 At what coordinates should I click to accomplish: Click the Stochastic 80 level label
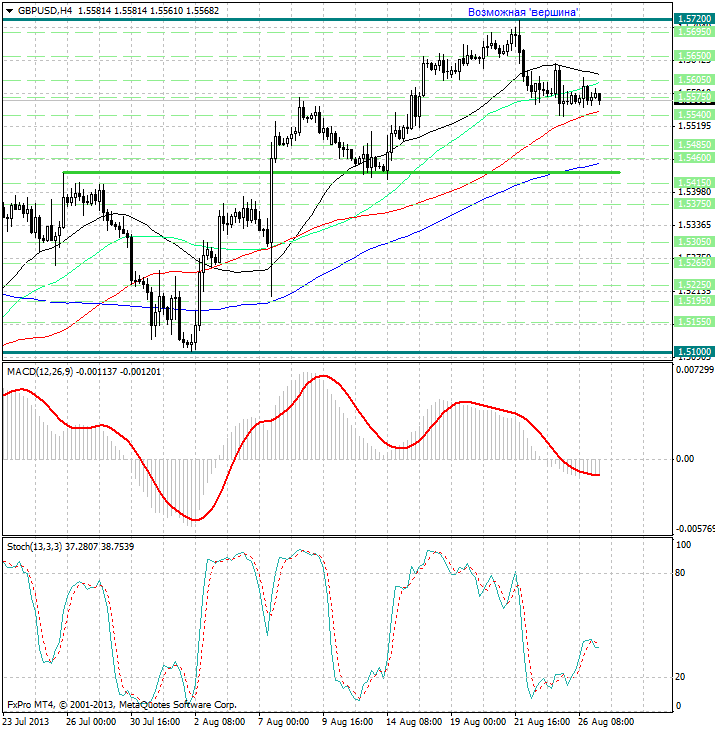coord(680,573)
